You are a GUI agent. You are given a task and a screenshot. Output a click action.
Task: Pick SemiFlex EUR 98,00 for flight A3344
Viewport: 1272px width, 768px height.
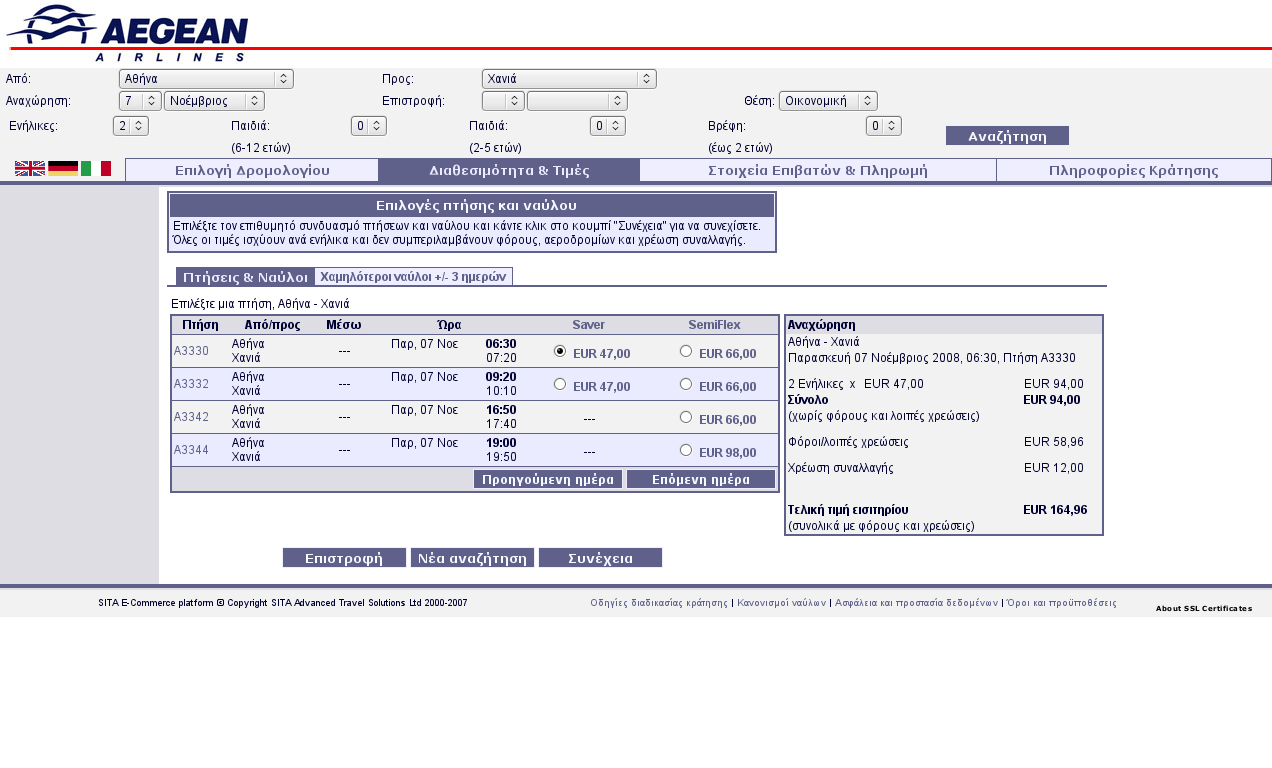coord(686,450)
